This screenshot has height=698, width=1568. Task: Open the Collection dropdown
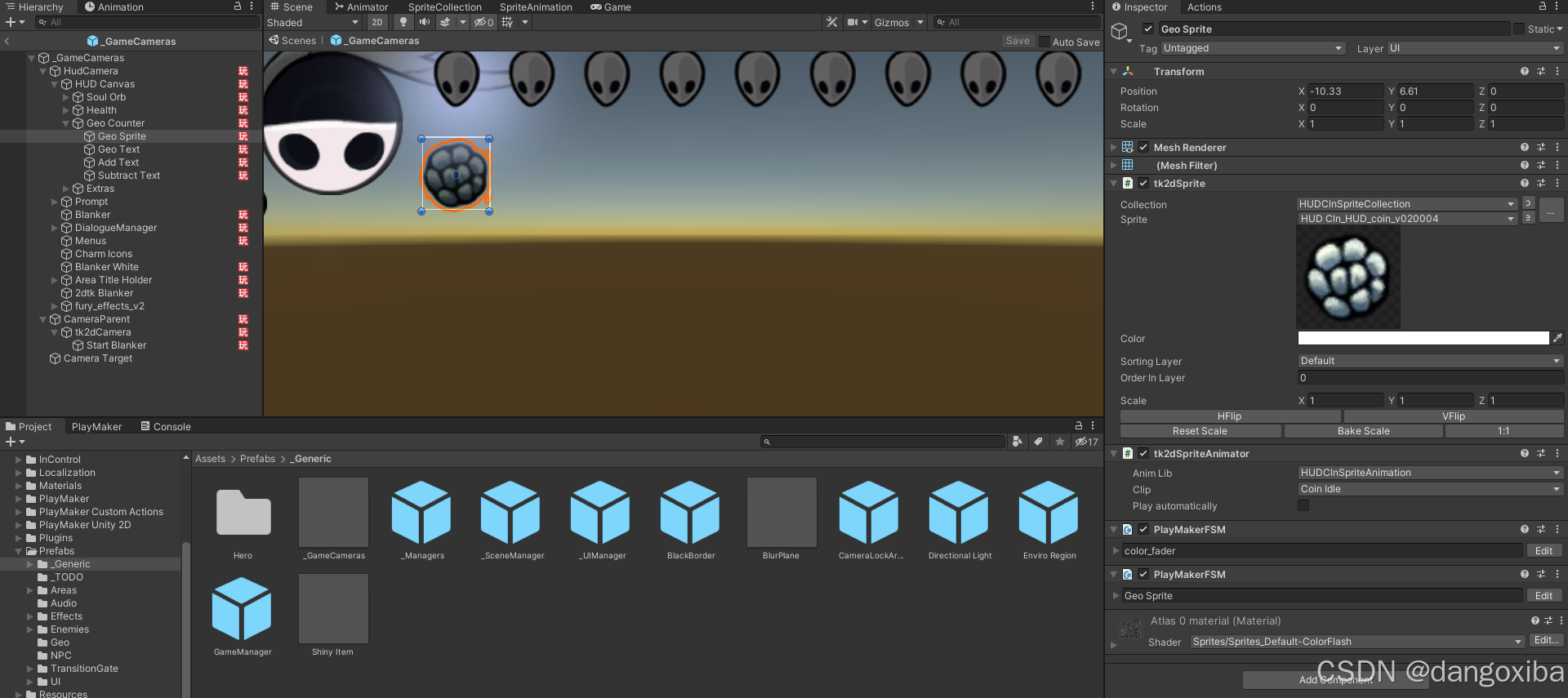pos(1406,204)
